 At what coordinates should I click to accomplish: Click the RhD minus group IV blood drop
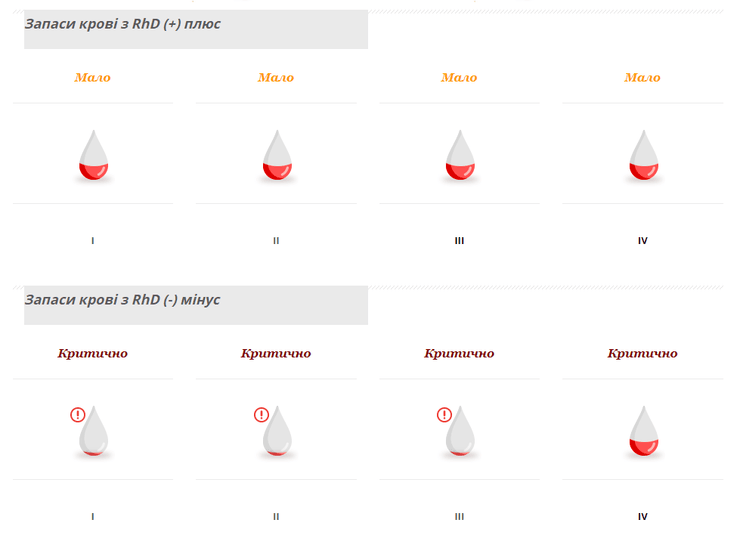[x=643, y=432]
